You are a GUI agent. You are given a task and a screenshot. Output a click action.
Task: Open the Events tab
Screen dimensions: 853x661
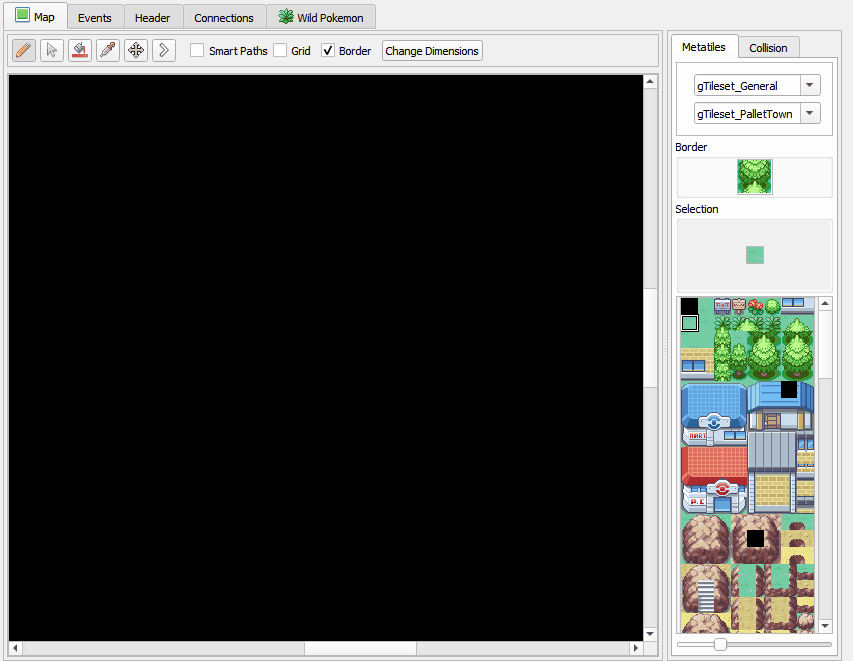click(95, 17)
